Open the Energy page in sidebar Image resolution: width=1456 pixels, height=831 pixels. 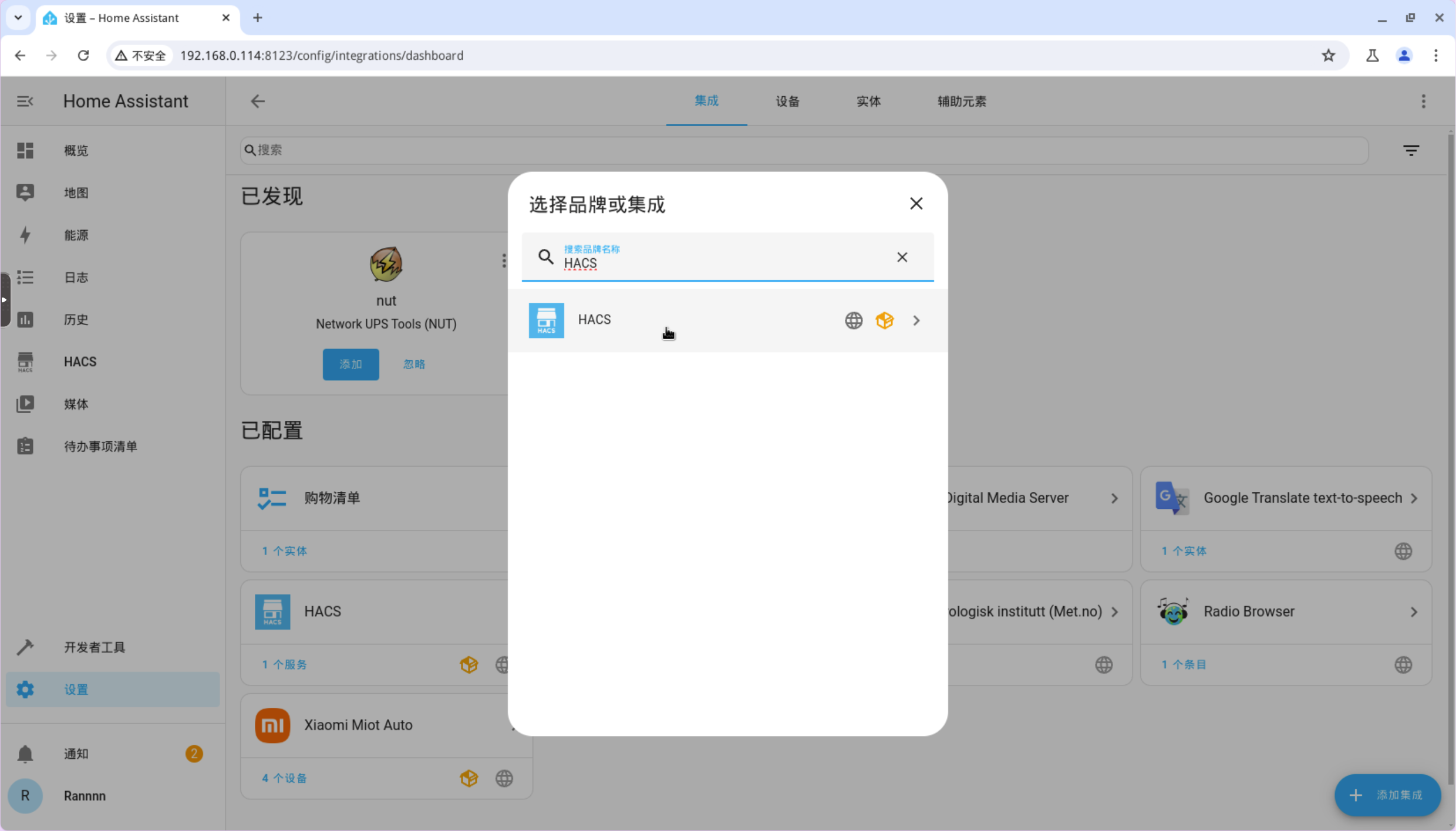pyautogui.click(x=76, y=235)
